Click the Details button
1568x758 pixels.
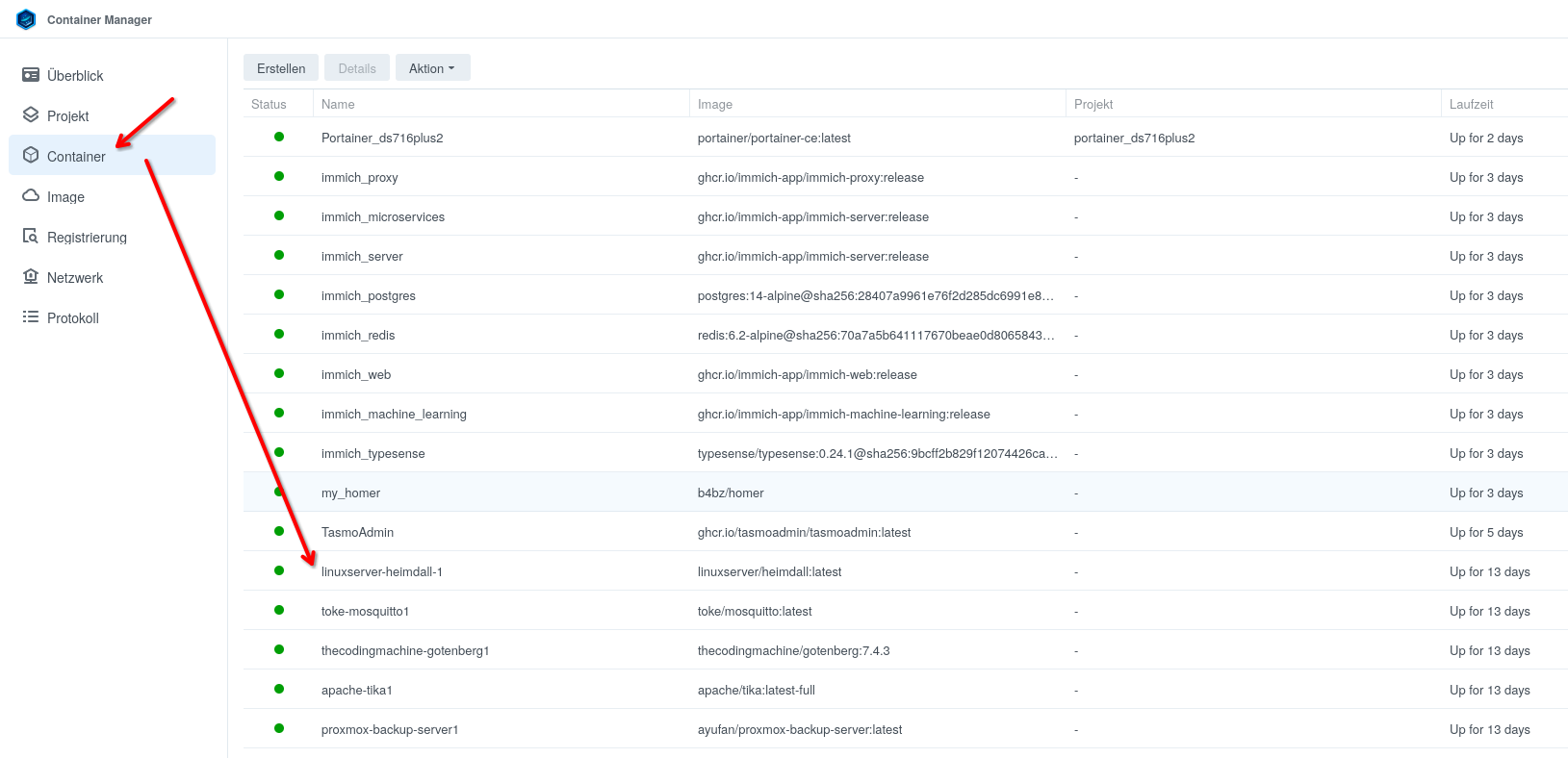(x=357, y=68)
